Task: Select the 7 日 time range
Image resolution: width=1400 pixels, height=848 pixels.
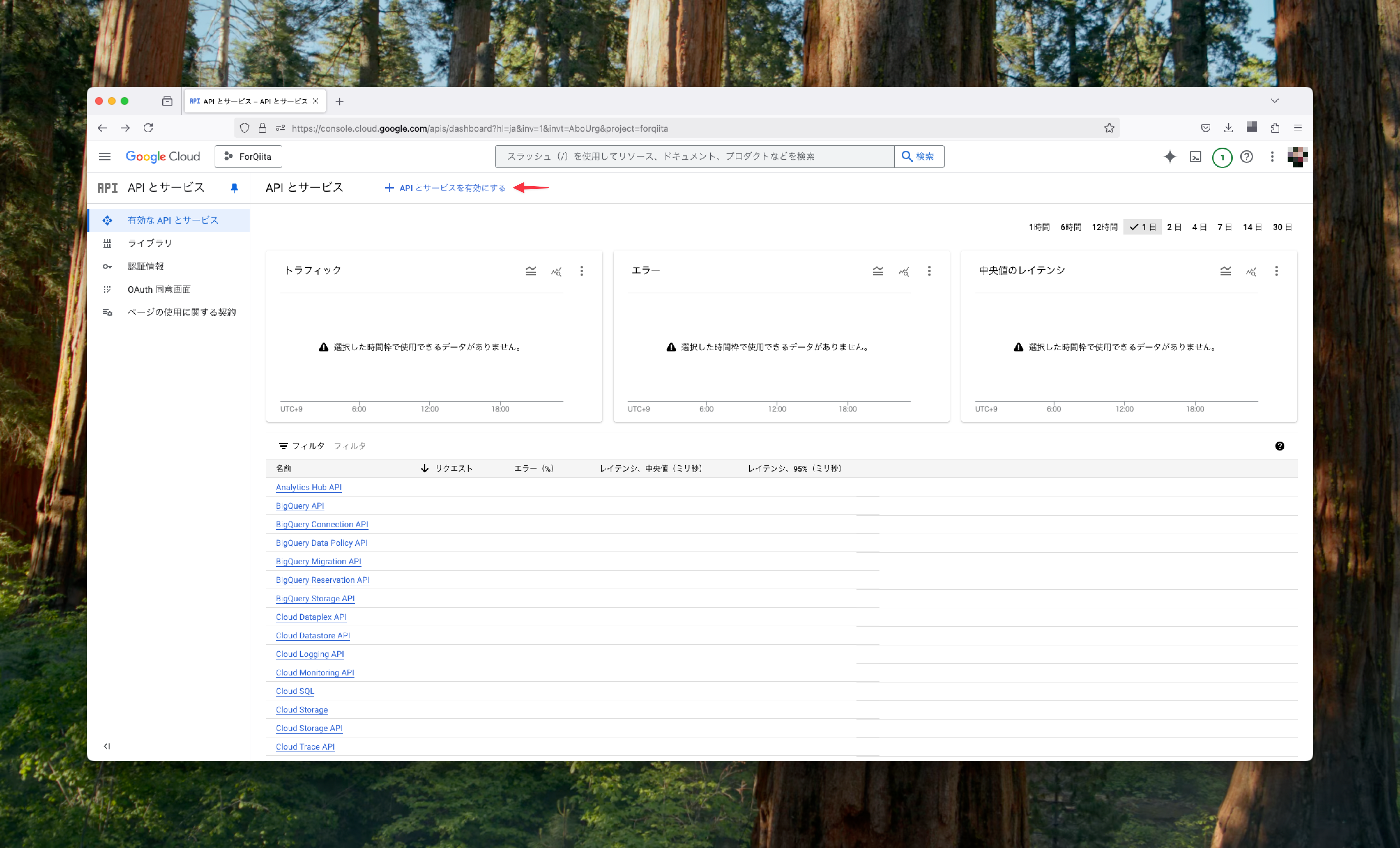Action: point(1224,227)
